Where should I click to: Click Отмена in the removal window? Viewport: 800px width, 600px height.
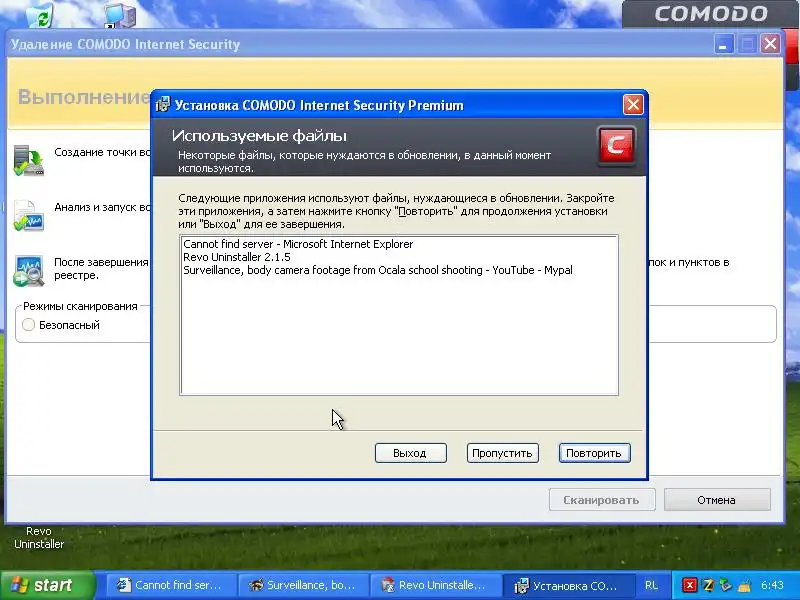[x=716, y=500]
